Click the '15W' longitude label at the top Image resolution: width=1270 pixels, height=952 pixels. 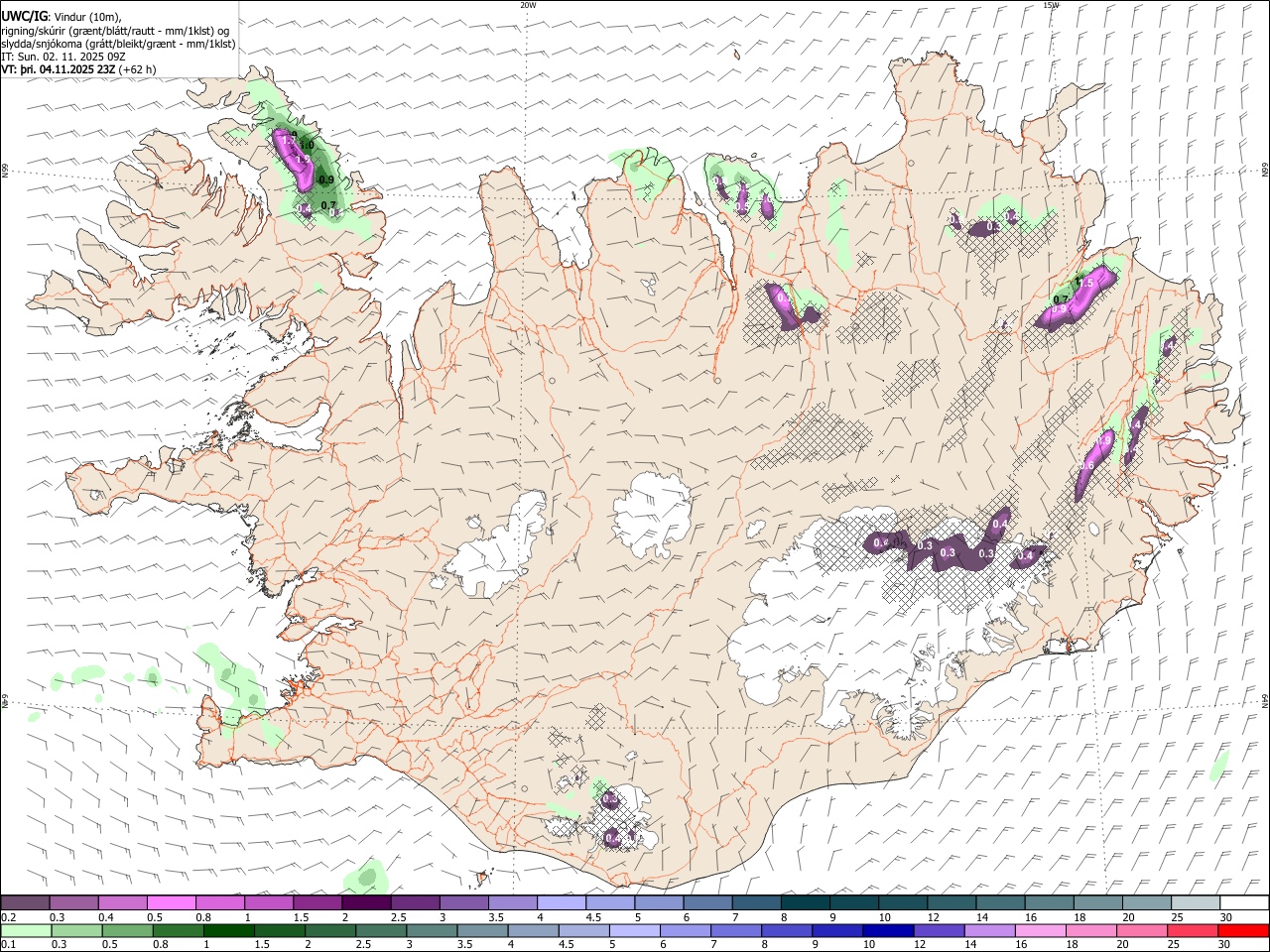coord(1051,5)
